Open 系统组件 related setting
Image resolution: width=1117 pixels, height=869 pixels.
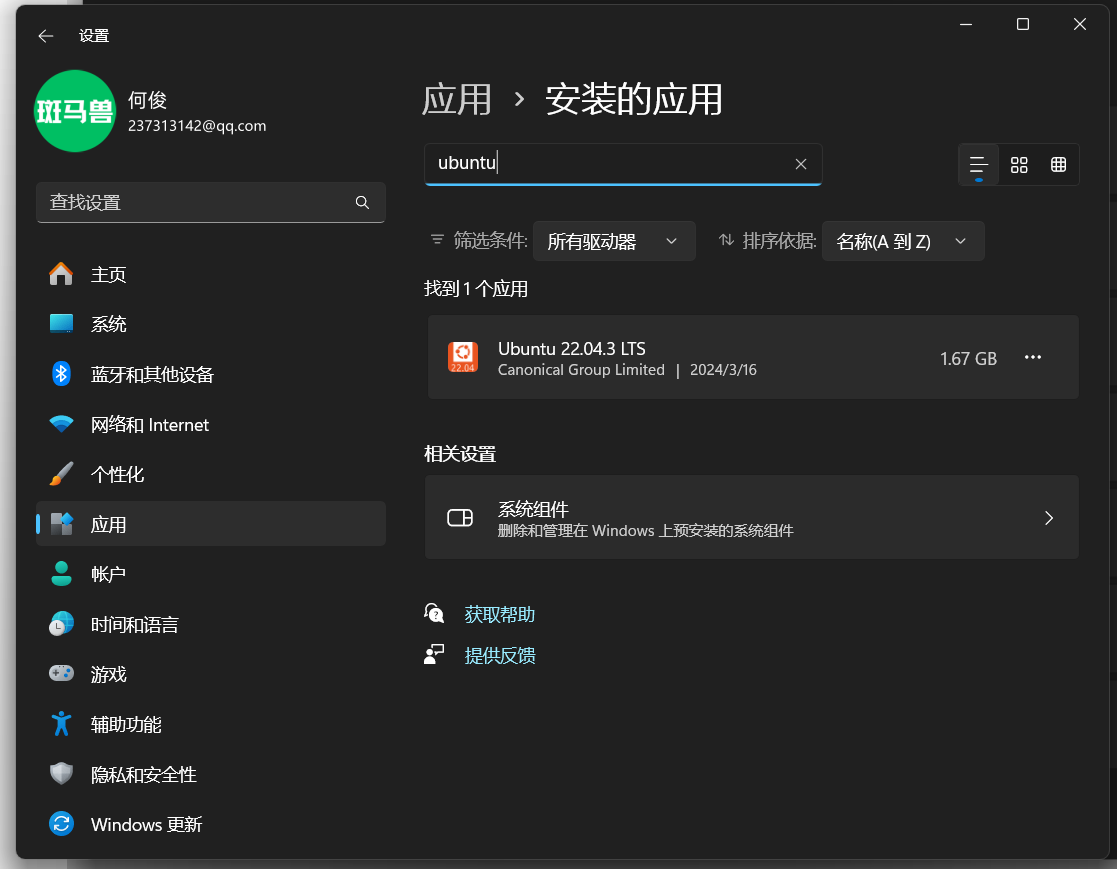pos(752,518)
